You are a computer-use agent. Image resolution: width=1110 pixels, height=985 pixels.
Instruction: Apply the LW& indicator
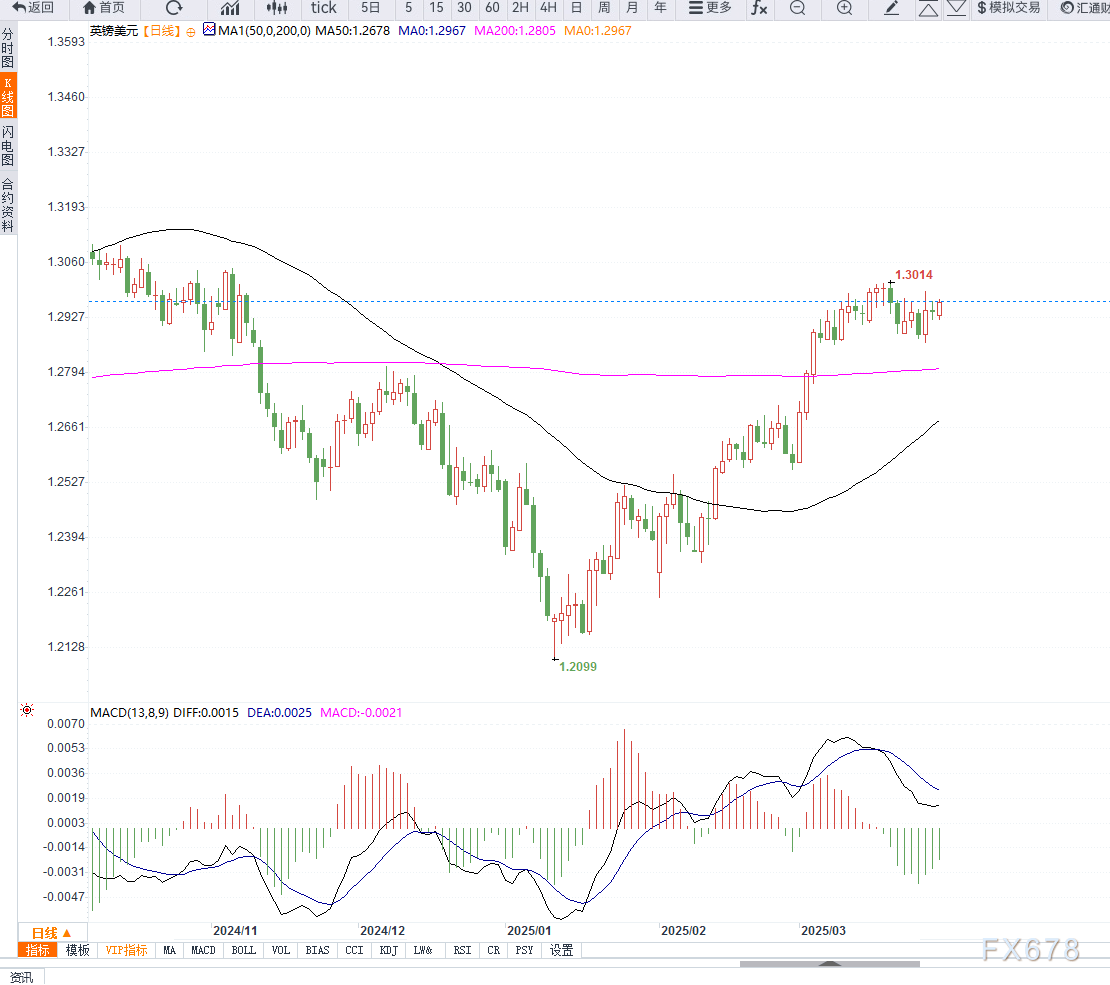click(x=423, y=950)
